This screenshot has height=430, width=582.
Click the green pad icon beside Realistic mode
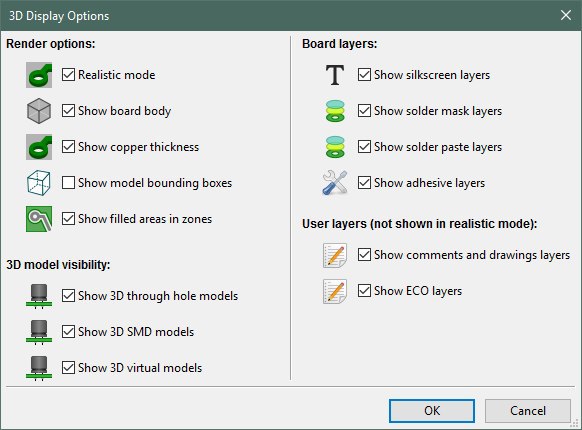coord(39,75)
